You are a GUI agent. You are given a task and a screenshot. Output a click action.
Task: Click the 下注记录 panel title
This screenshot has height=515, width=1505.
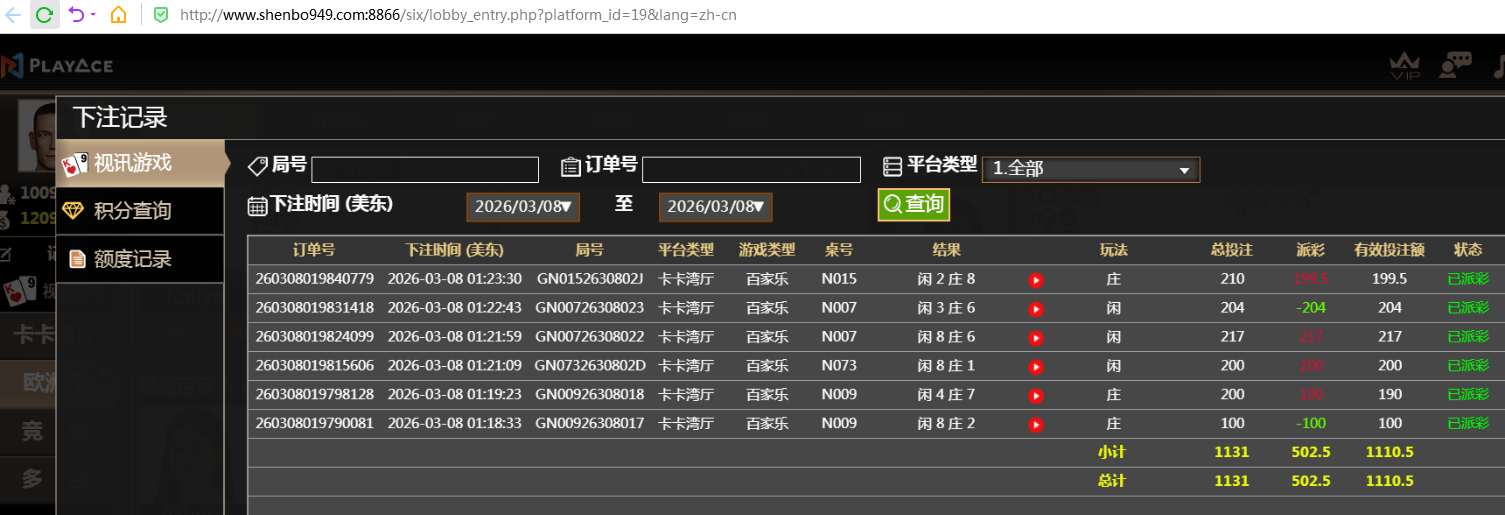pos(120,118)
